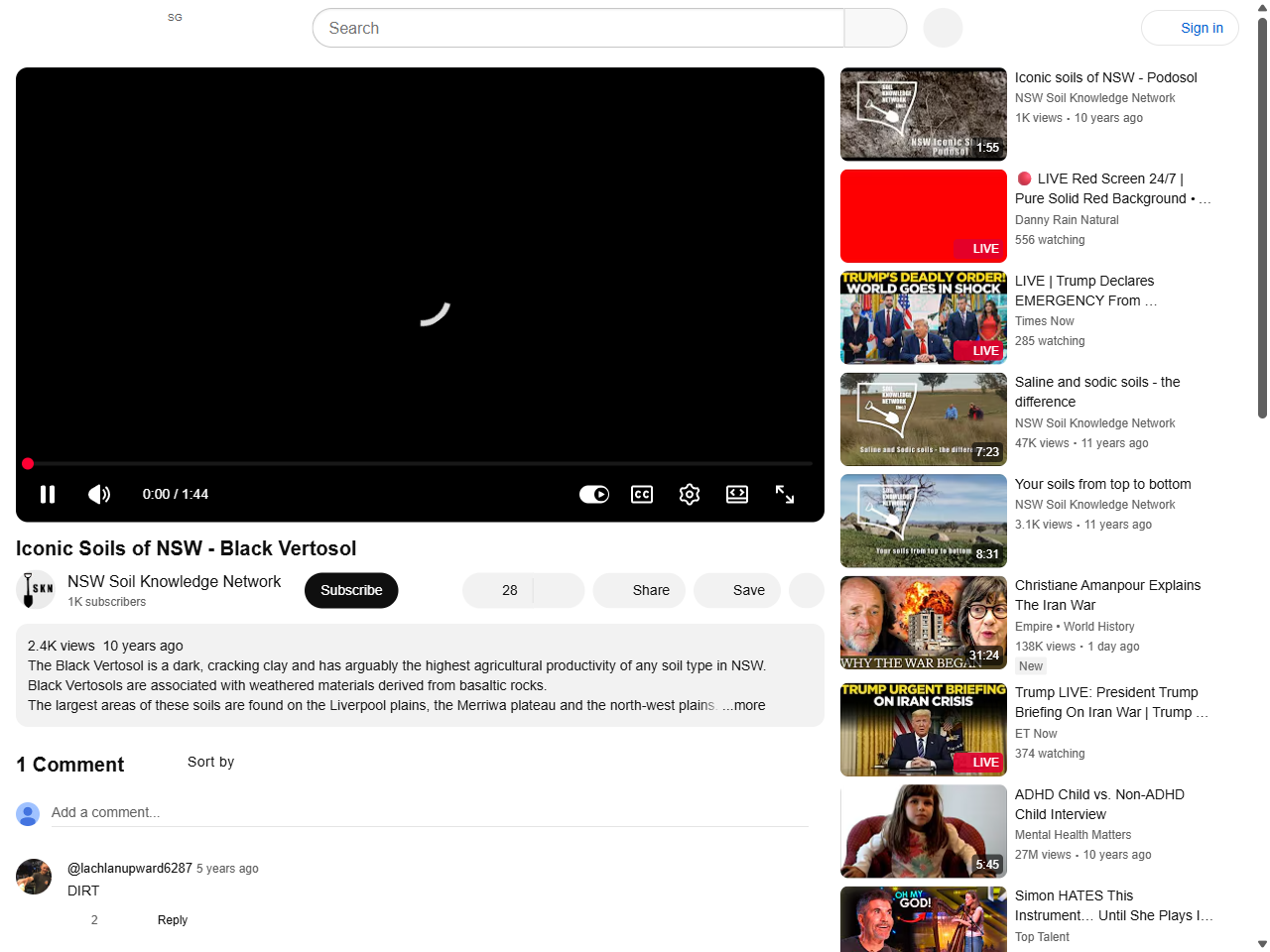Click the NSW Soil Knowledge Network channel avatar
The width and height of the screenshot is (1270, 952).
click(x=37, y=590)
